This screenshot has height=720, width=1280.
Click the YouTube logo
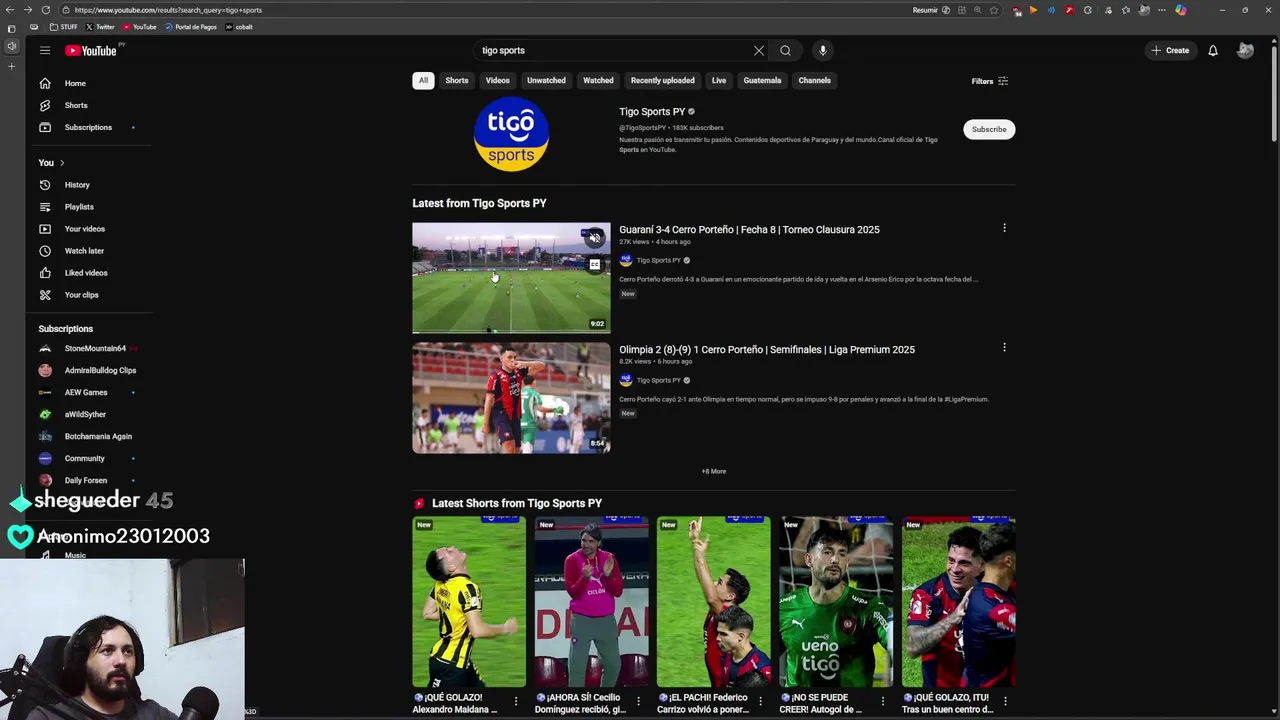91,50
